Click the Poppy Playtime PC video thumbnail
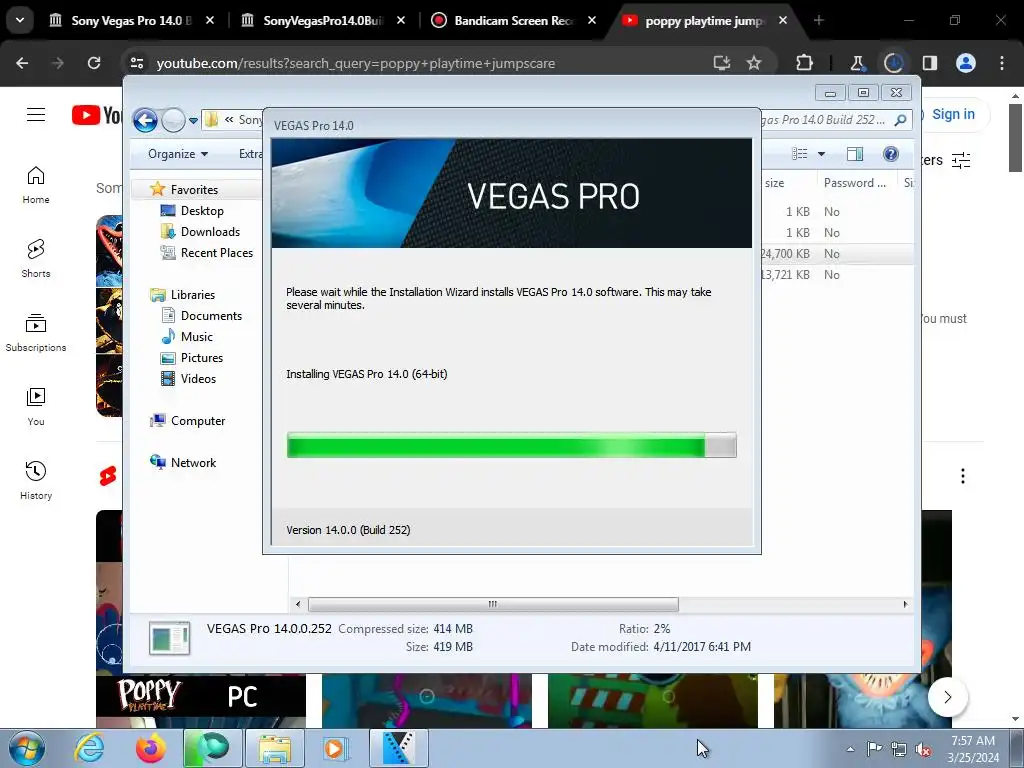The height and width of the screenshot is (768, 1024). tap(200, 700)
